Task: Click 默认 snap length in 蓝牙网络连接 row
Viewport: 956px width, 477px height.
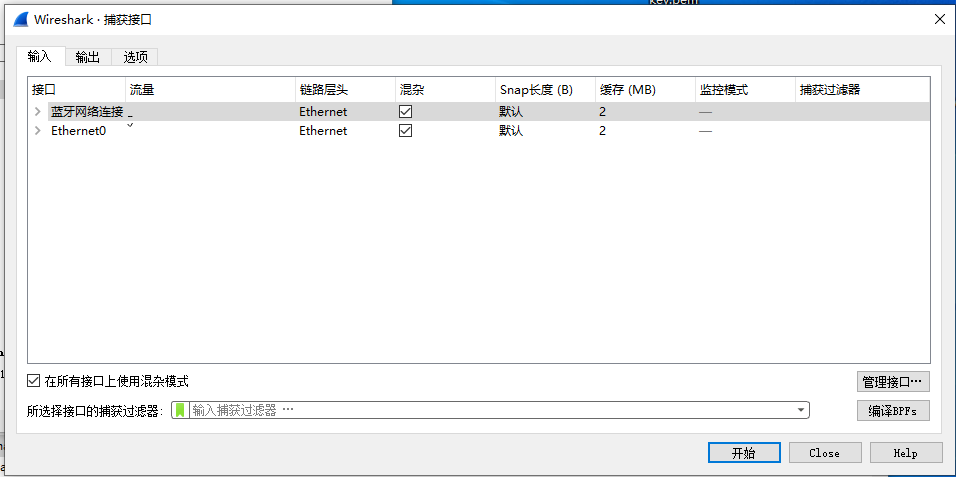Action: tap(511, 112)
